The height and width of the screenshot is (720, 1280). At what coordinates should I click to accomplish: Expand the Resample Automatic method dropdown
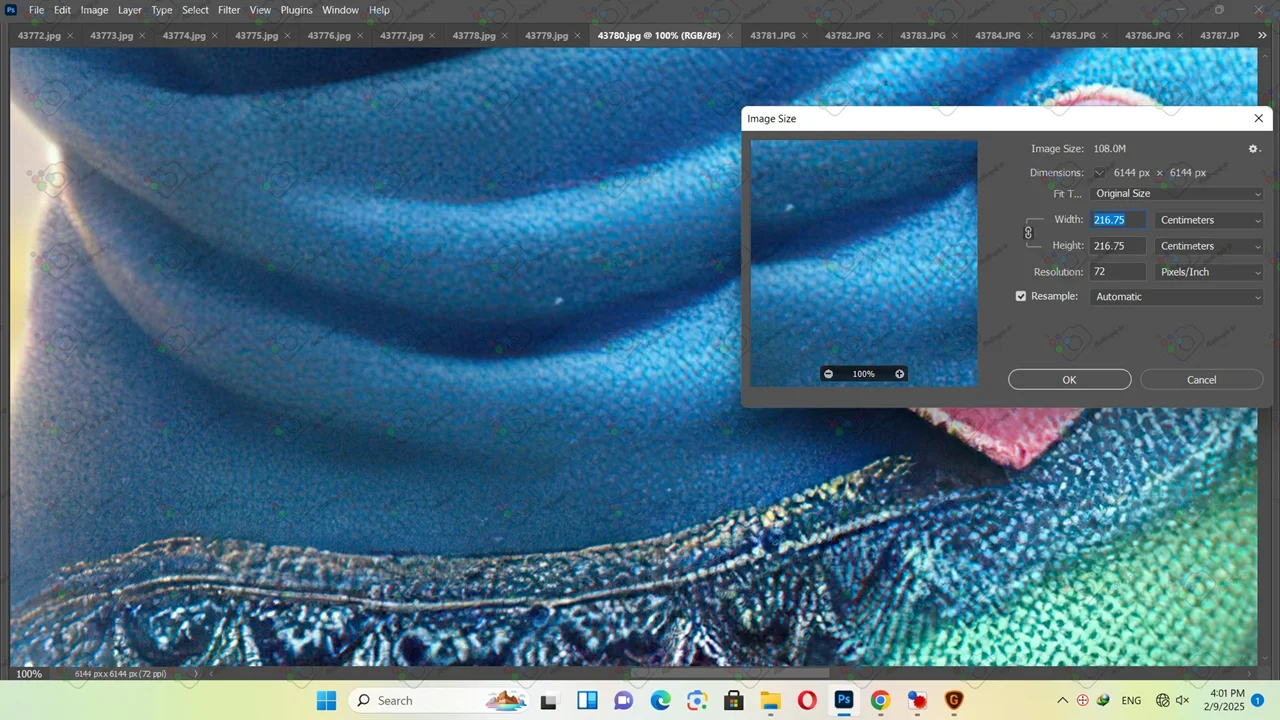(1176, 297)
